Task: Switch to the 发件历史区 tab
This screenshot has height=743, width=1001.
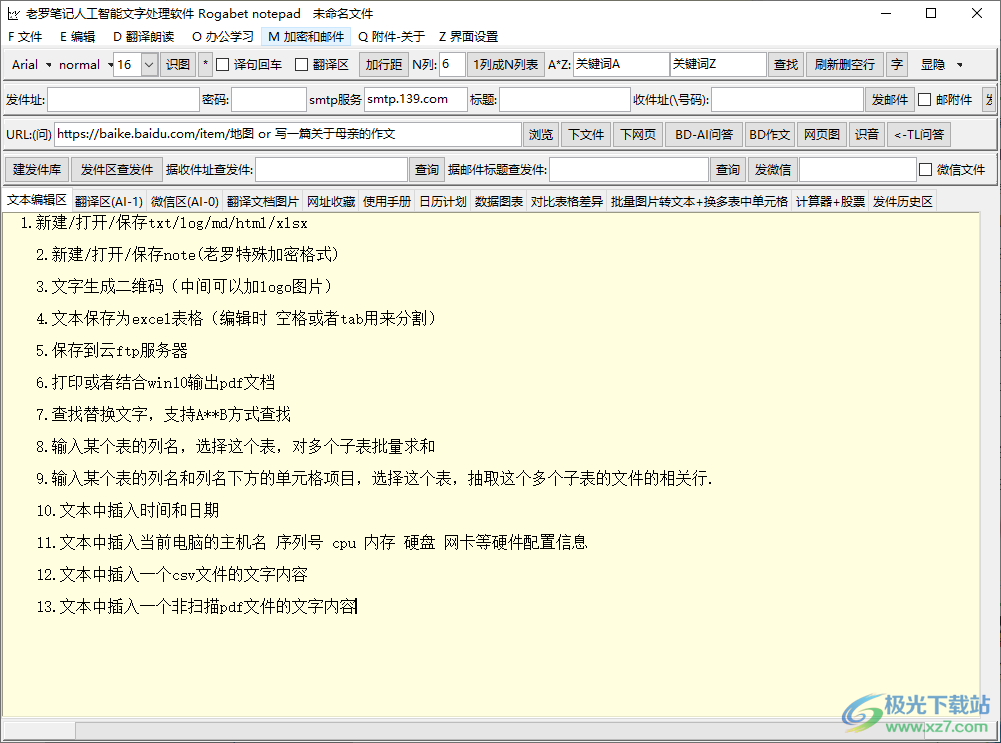Action: click(x=903, y=202)
